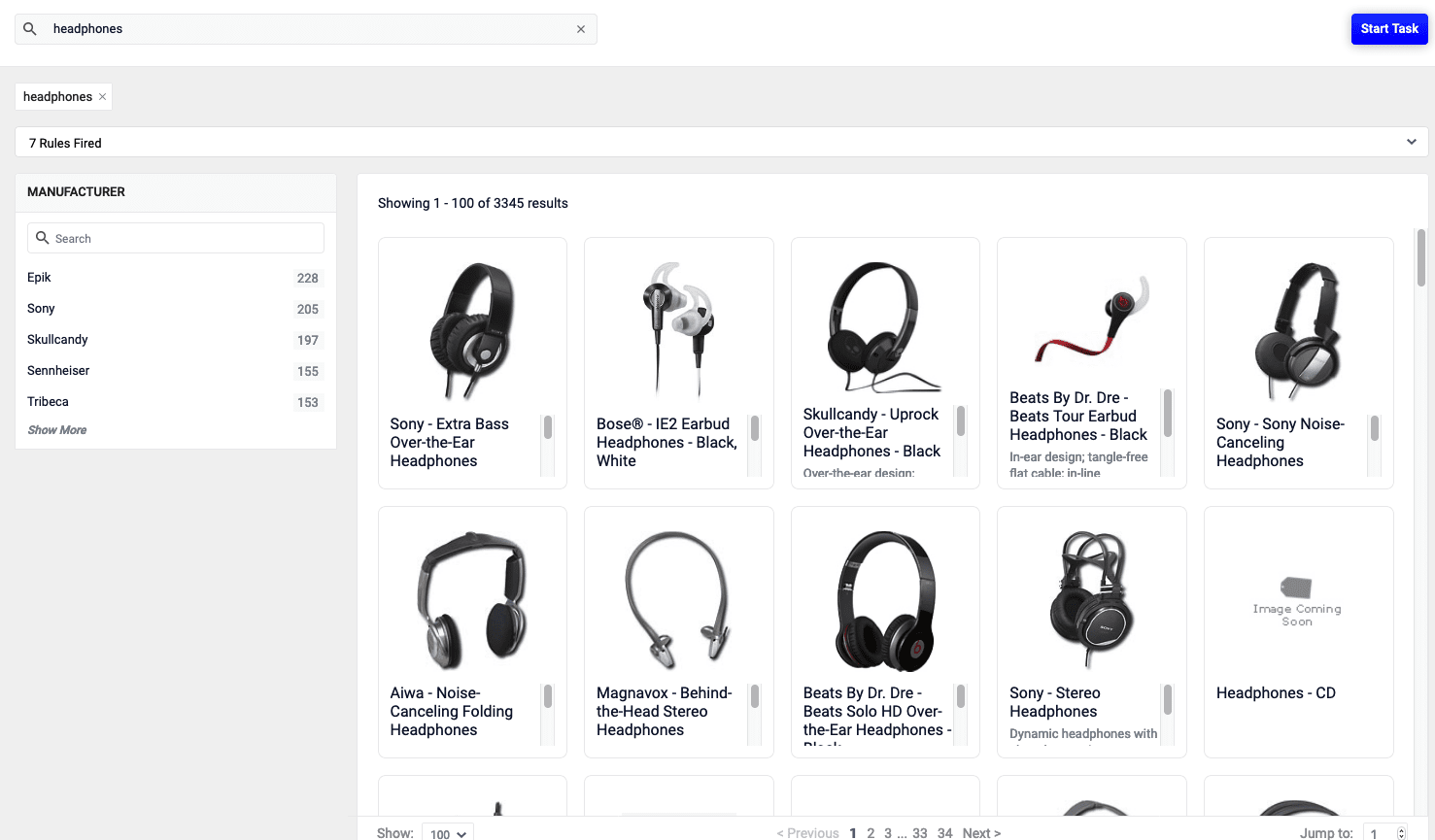Viewport: 1435px width, 840px height.
Task: Click the MANUFACTURER panel heading
Action: tap(76, 192)
